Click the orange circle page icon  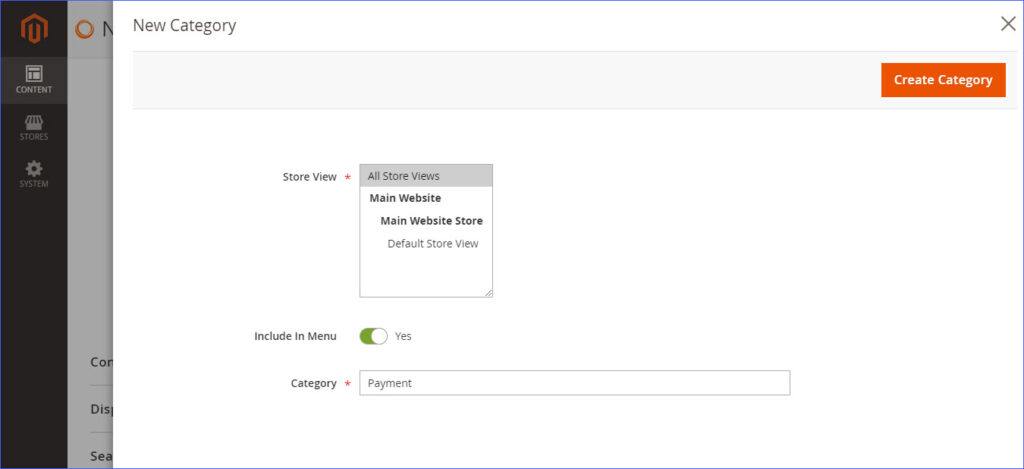tap(84, 29)
